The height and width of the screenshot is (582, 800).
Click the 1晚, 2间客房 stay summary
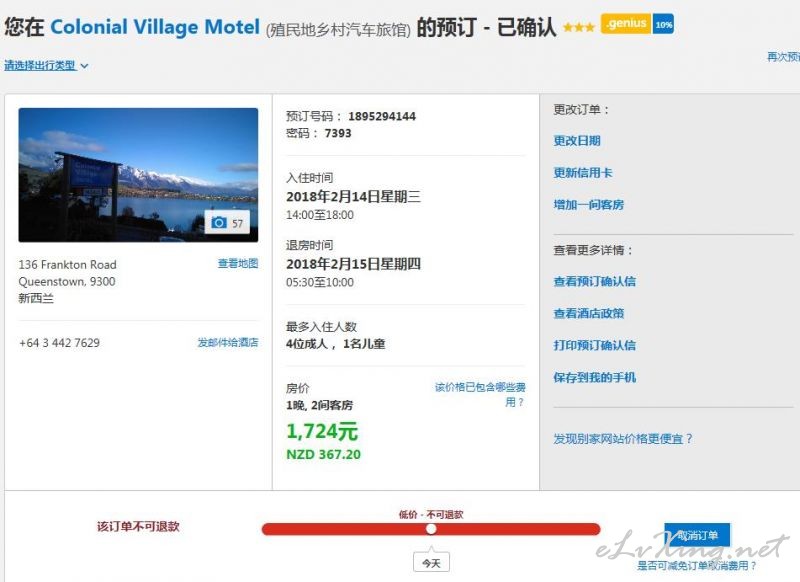(319, 406)
